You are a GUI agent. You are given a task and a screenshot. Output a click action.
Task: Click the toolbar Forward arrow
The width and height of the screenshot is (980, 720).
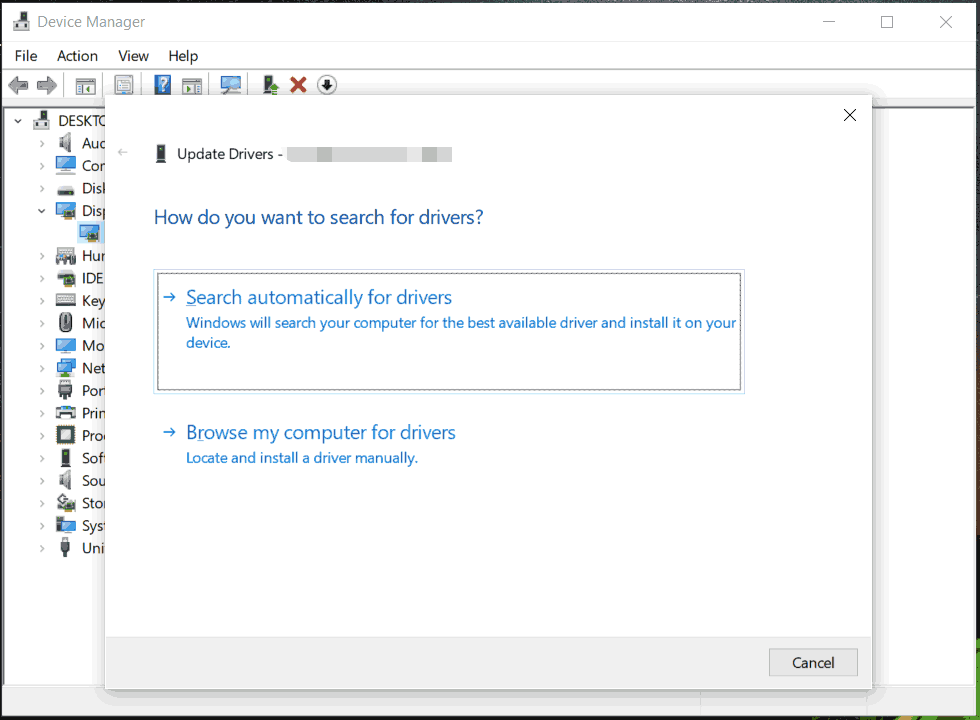point(47,84)
